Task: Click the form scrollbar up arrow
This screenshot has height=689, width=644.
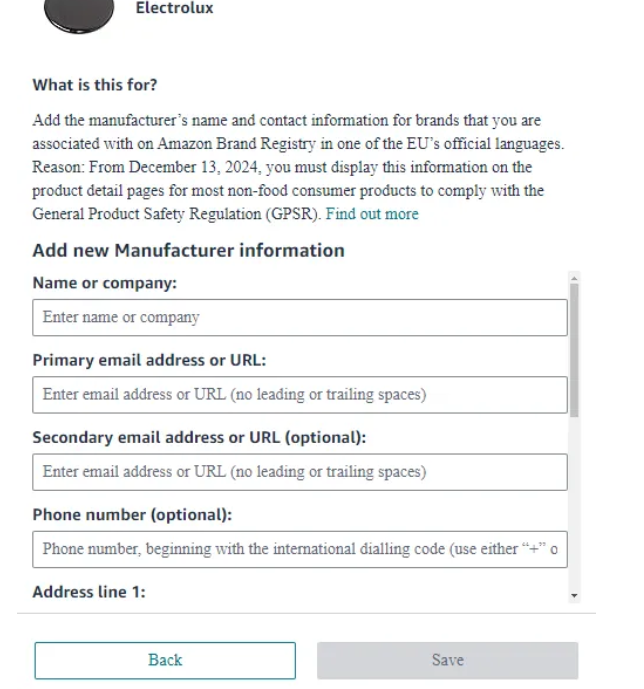Action: click(x=574, y=277)
